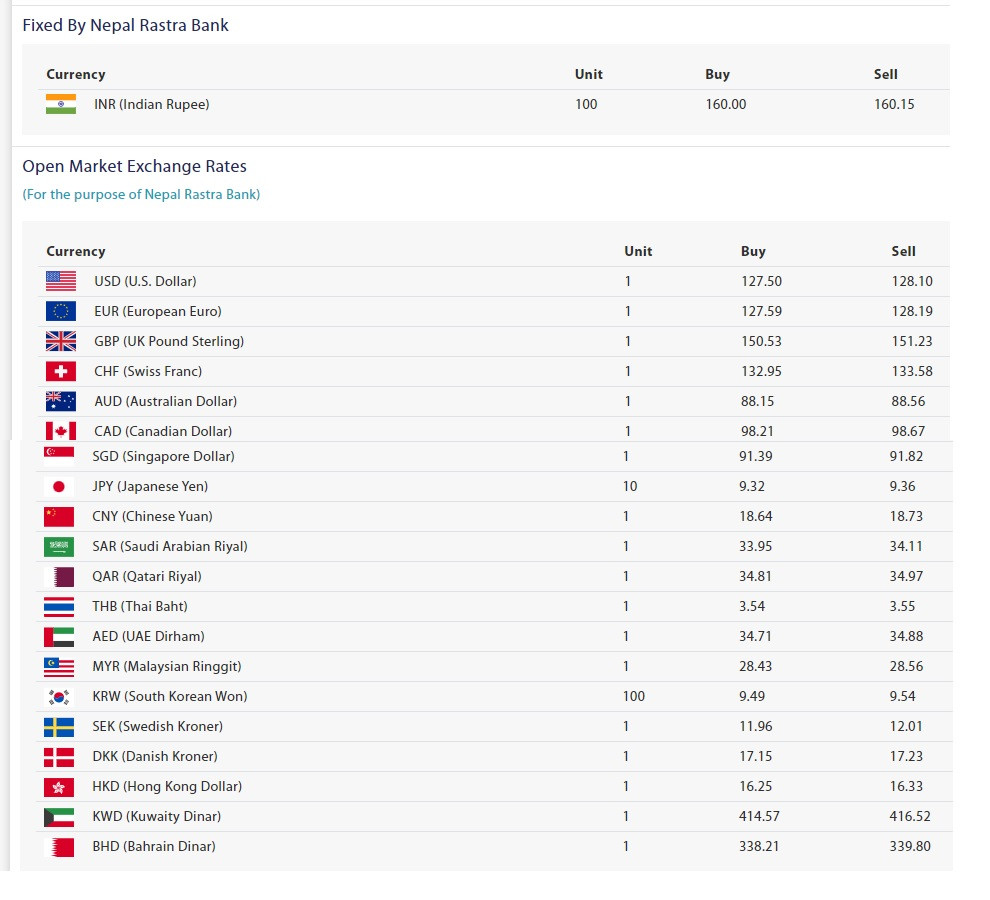
Task: Click the Singapore flag icon
Action: 59,456
